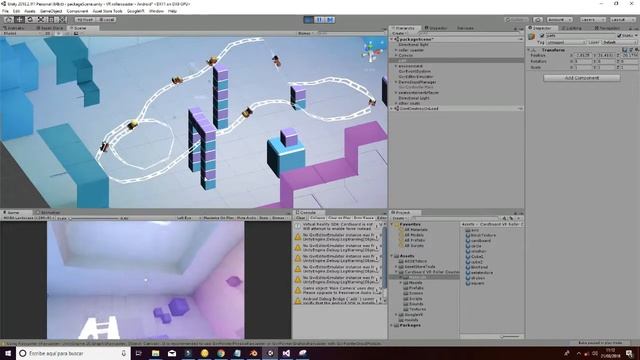
Task: Open the Layer dropdown in Inspector
Action: (619, 42)
